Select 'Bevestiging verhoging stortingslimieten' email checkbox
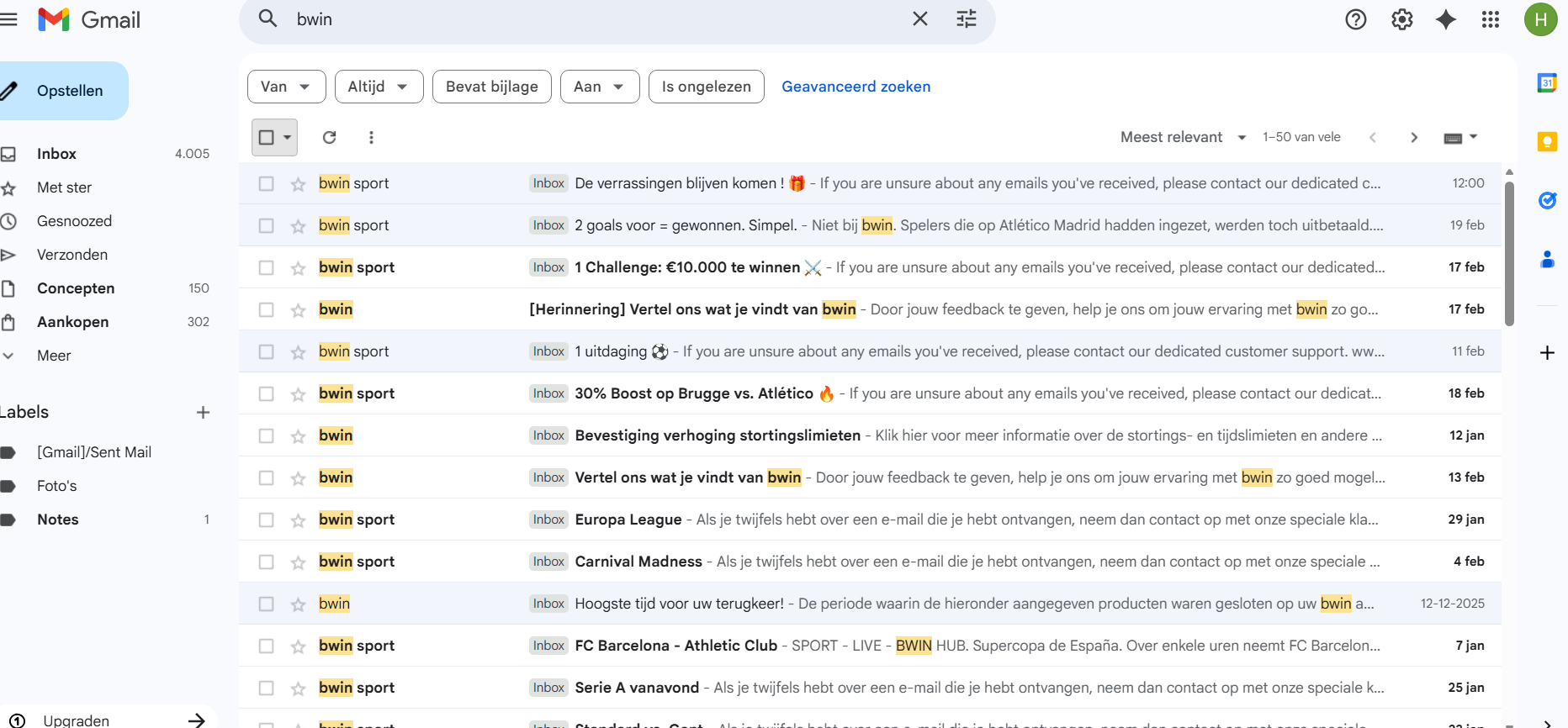 tap(267, 435)
